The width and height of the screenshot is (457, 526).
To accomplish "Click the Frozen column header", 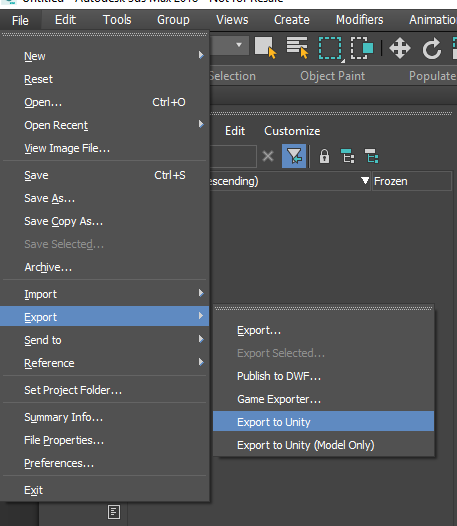I will click(x=412, y=181).
